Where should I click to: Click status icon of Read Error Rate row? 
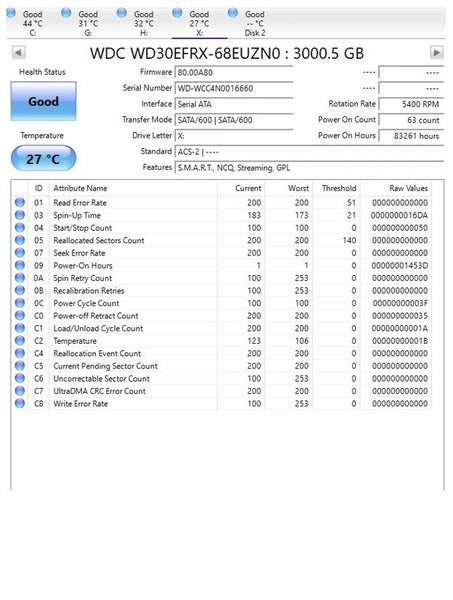pos(20,202)
